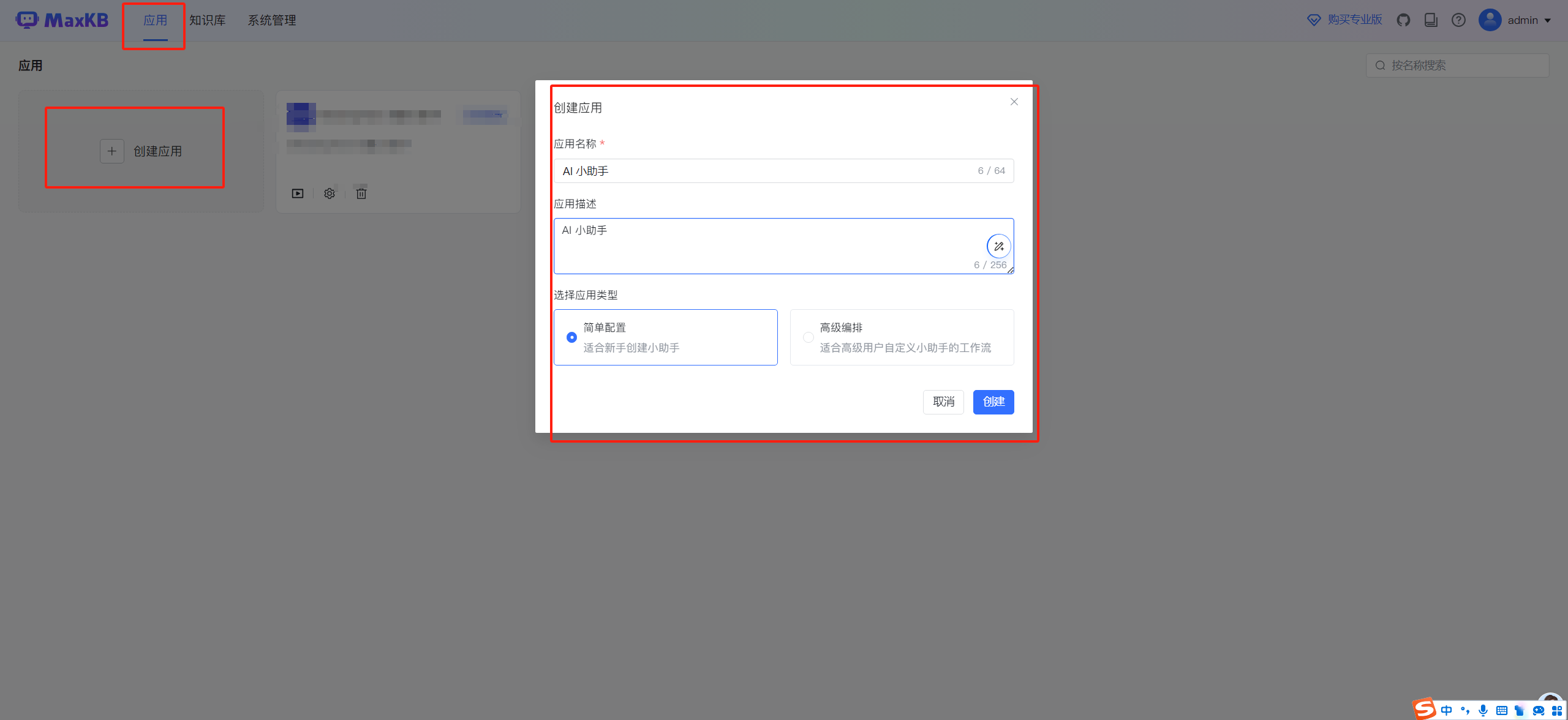
Task: Switch to the 知识库 tab
Action: [x=207, y=20]
